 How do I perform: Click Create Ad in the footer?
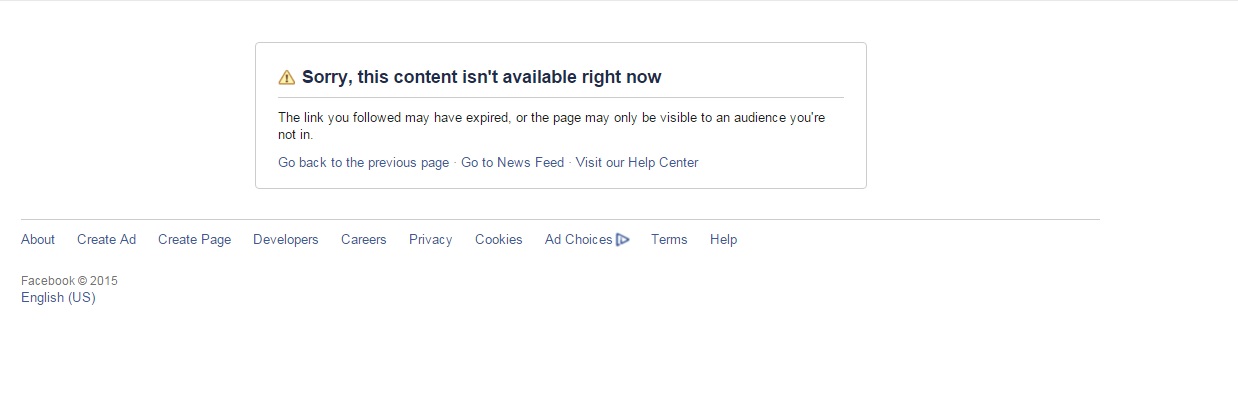click(x=106, y=240)
